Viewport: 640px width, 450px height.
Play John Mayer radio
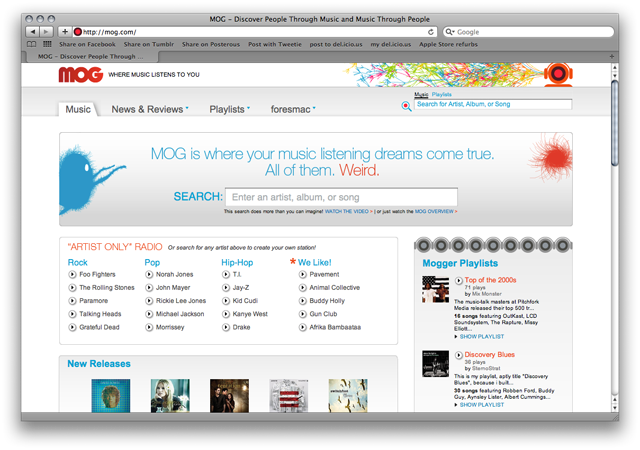pyautogui.click(x=149, y=287)
